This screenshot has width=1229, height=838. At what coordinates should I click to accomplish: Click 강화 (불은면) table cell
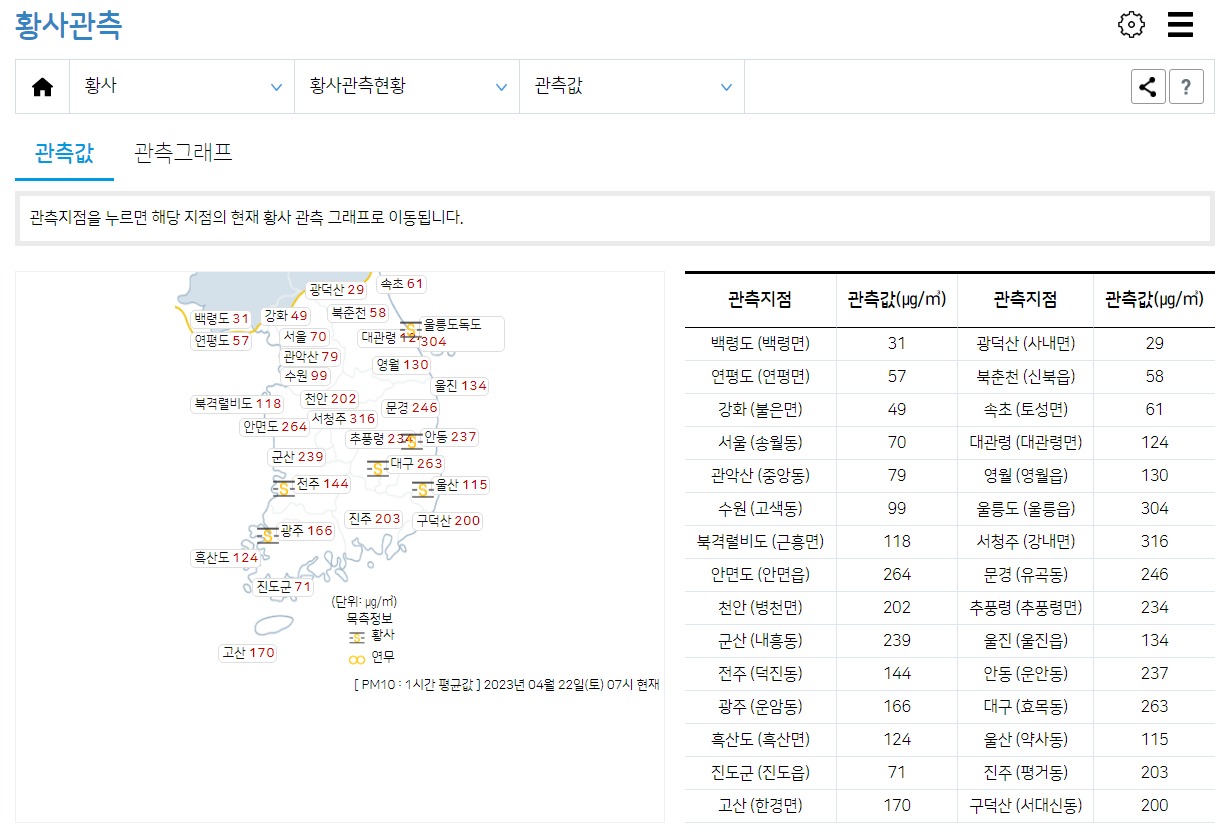(760, 409)
